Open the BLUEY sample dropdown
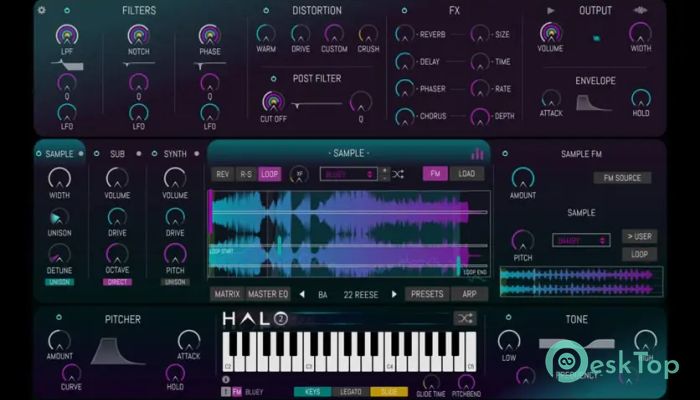700x400 pixels. 347,174
